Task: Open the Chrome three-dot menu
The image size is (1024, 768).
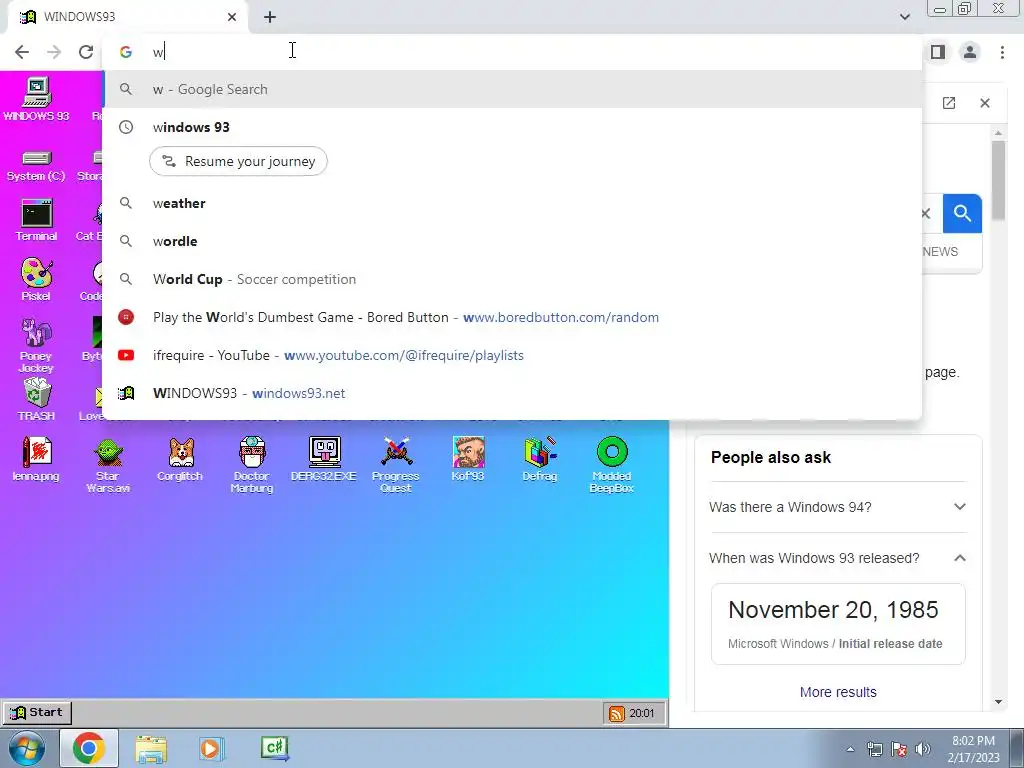Action: [1002, 52]
